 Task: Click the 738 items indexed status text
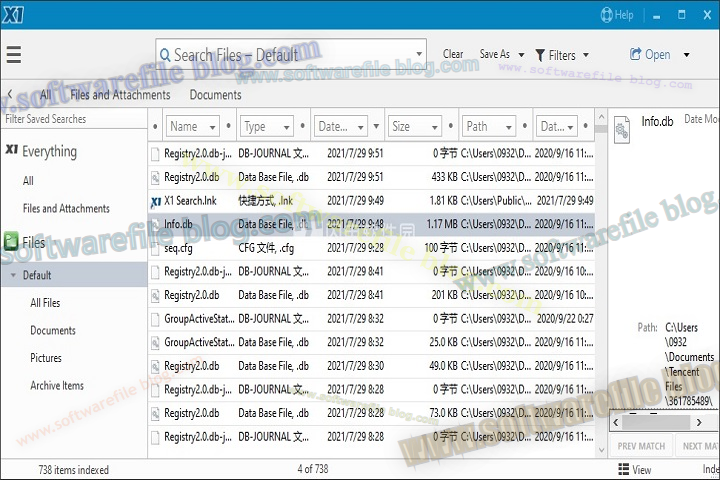click(x=73, y=469)
